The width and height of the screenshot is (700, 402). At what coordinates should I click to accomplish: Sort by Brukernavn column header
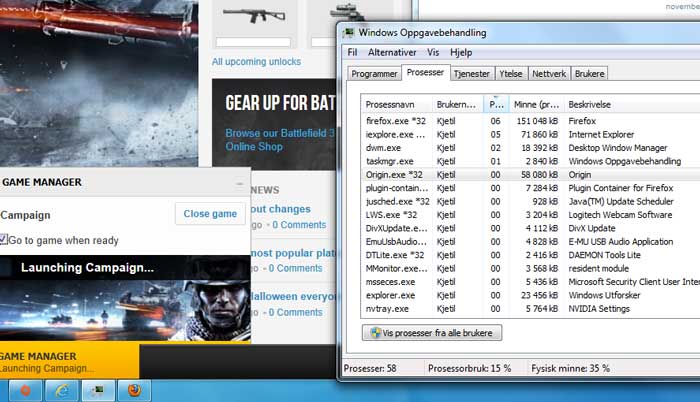click(458, 105)
